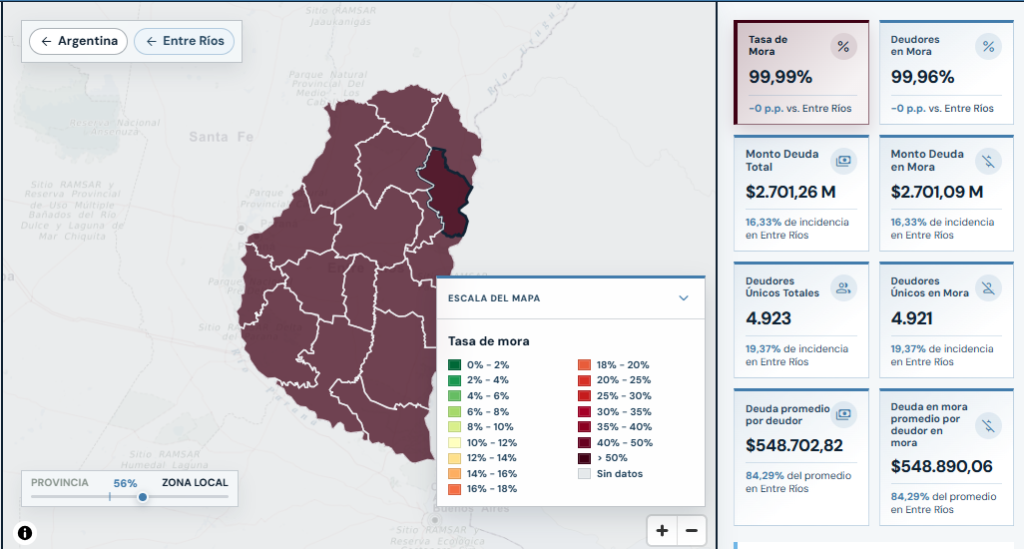Click the 4.921 debtors in default value
1024x549 pixels.
(x=912, y=319)
